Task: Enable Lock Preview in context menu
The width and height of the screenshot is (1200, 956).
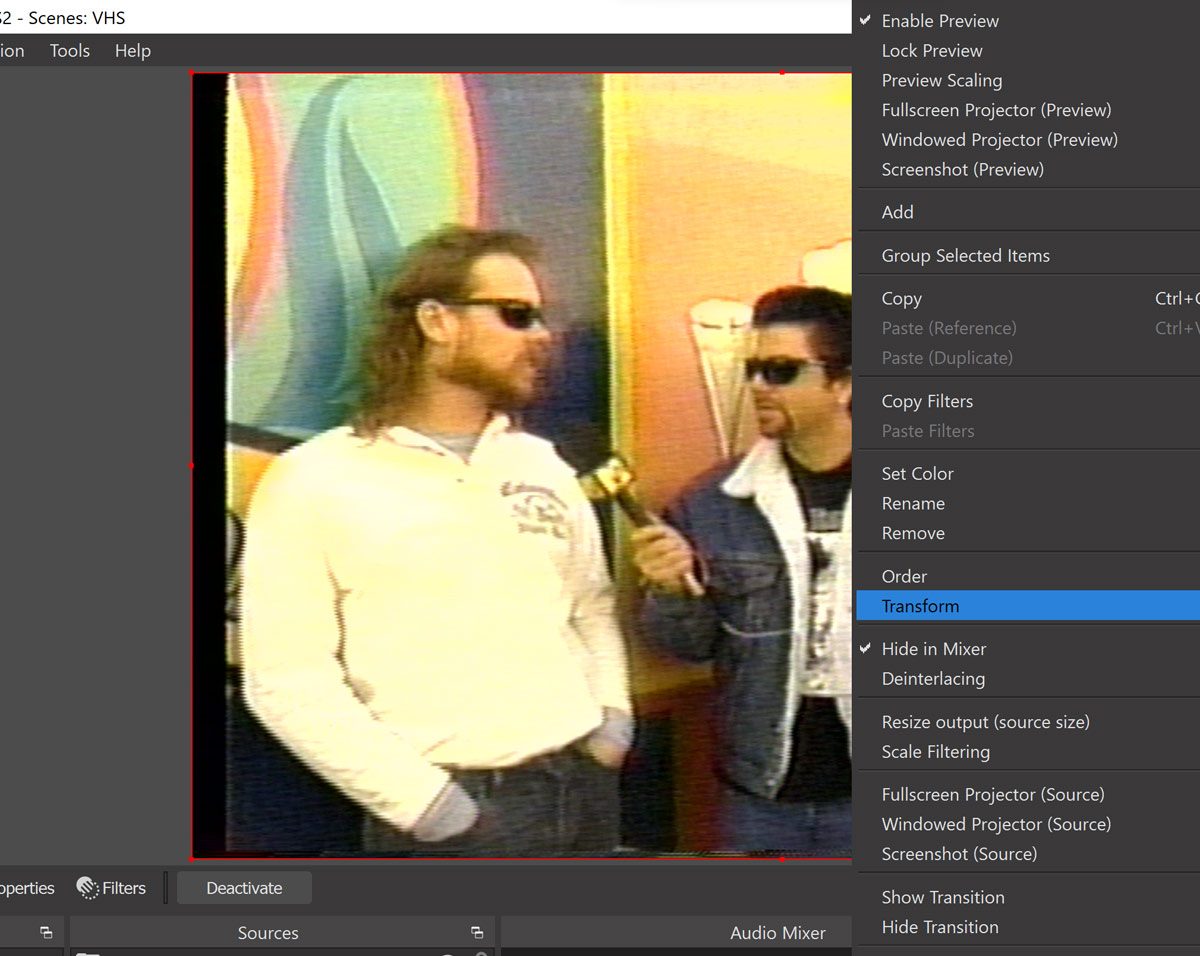Action: 931,51
